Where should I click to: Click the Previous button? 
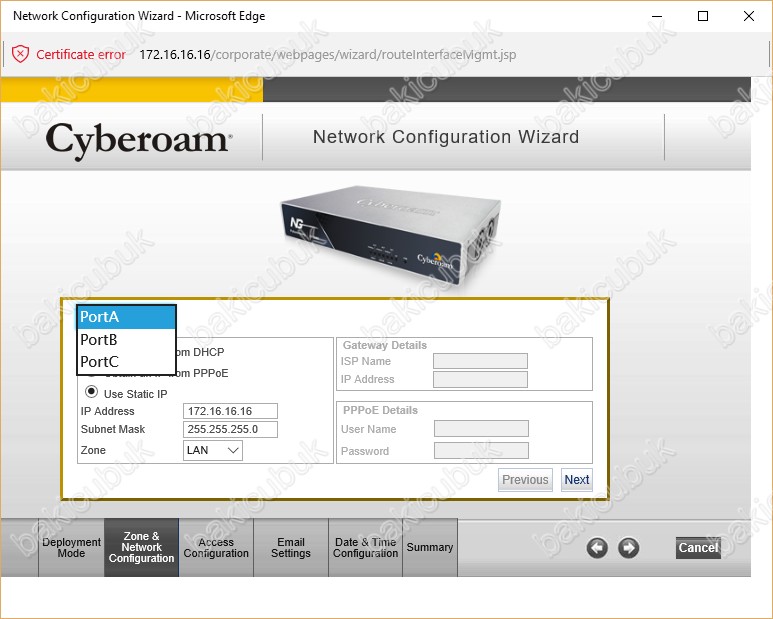[525, 480]
